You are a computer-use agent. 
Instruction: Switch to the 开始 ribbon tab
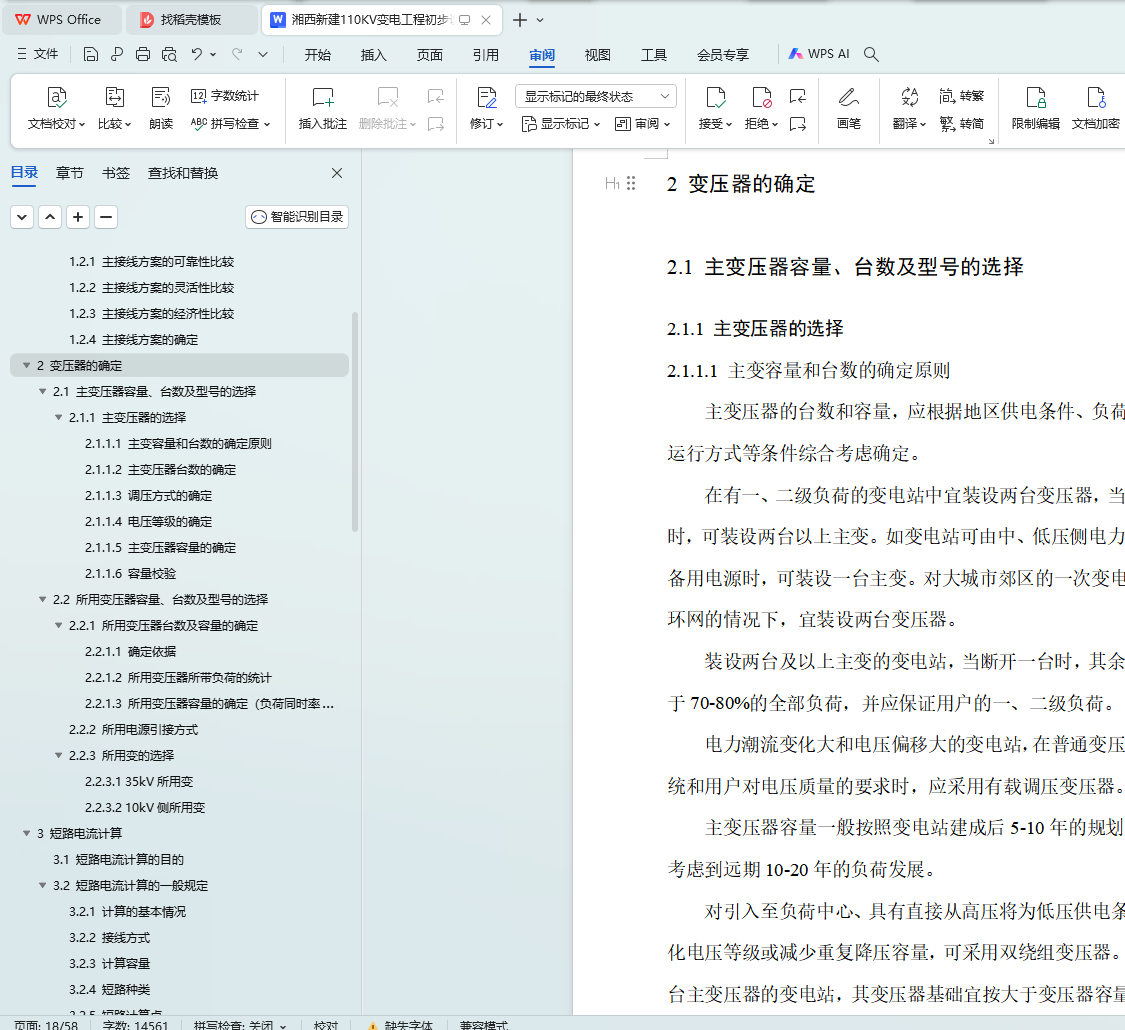(317, 55)
